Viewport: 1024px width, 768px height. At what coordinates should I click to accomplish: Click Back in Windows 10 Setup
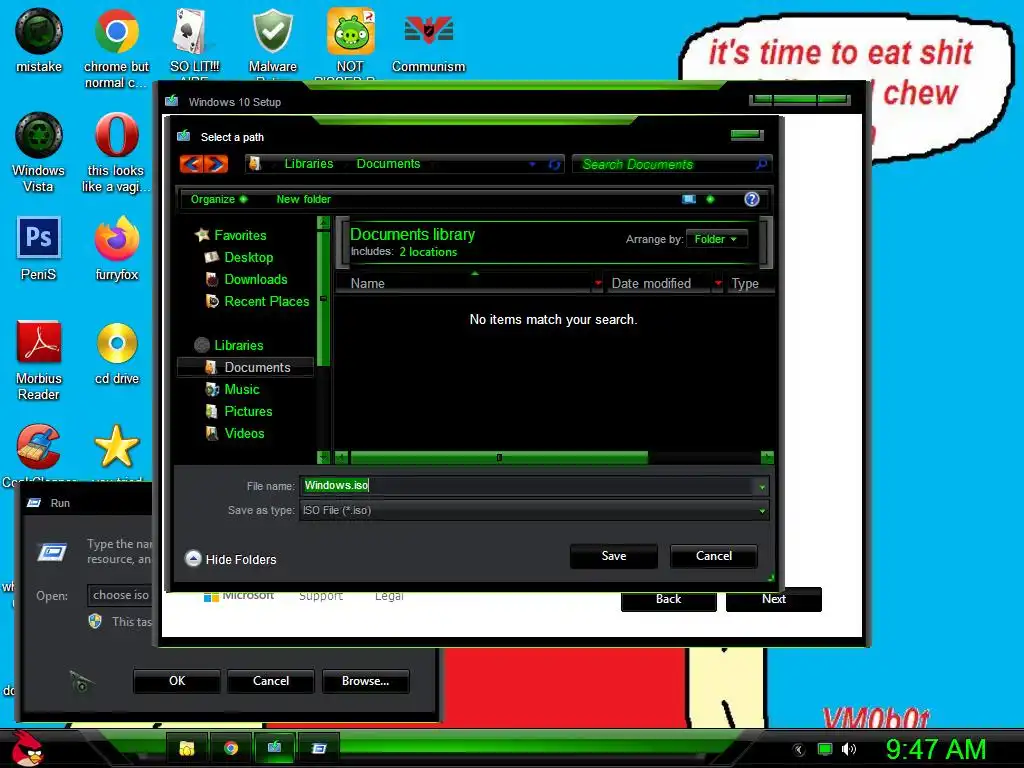pos(668,599)
